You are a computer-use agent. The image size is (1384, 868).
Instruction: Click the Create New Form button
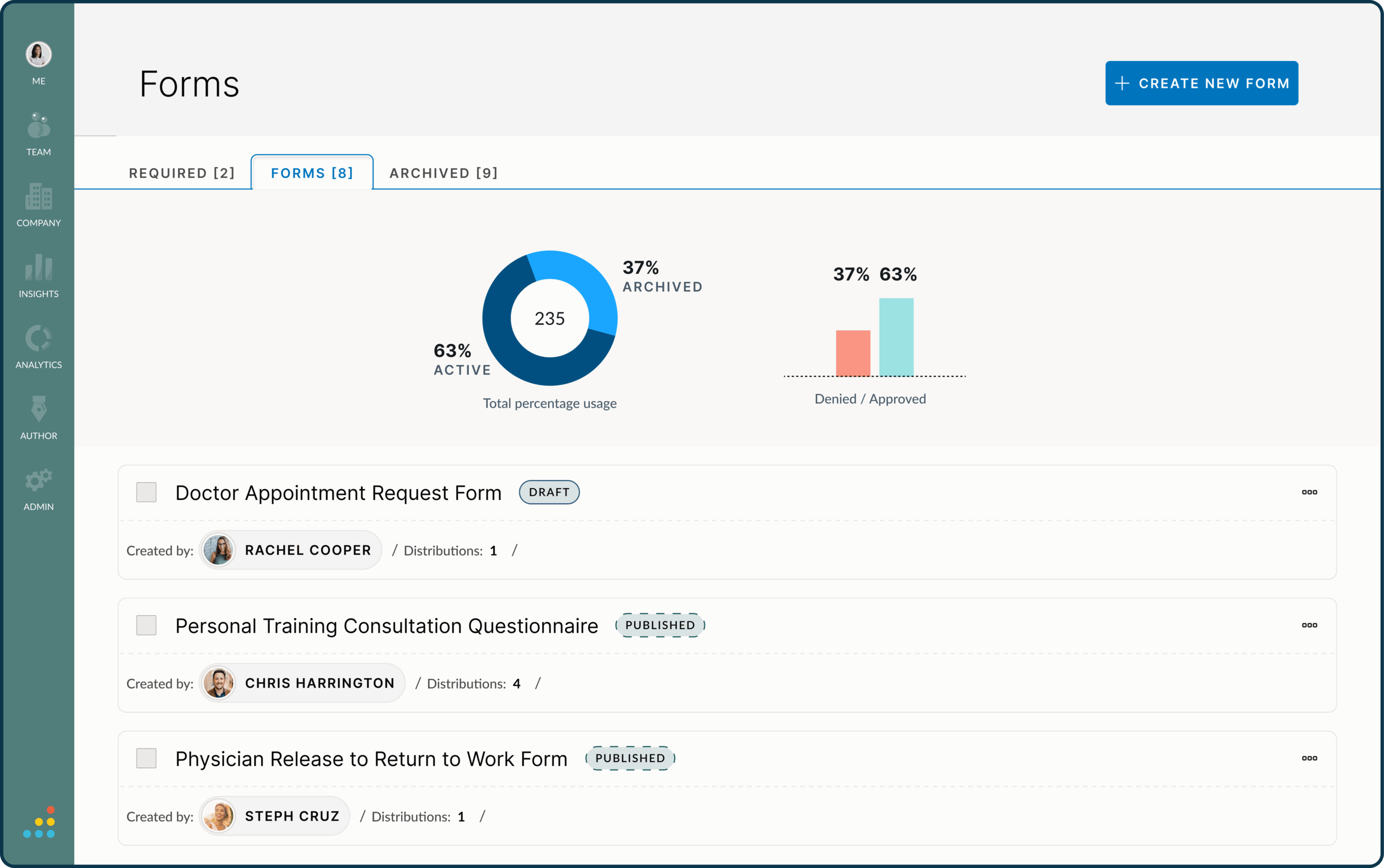tap(1201, 83)
